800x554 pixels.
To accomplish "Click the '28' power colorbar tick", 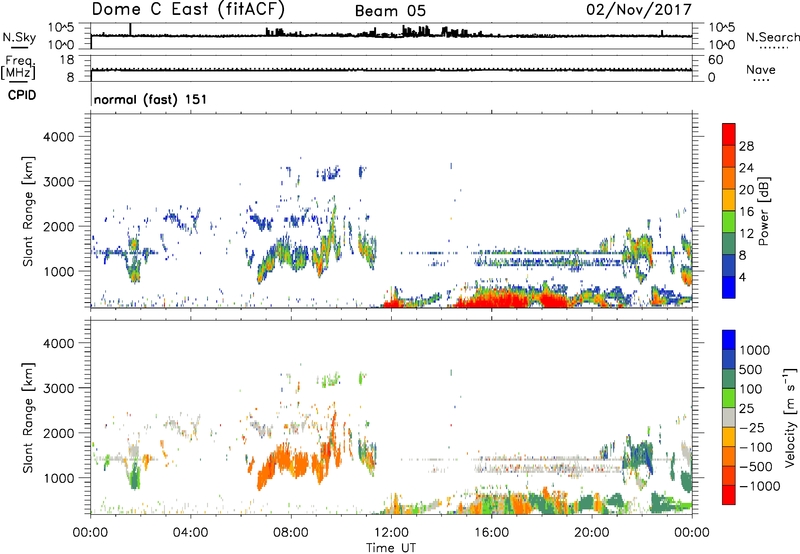I will (x=746, y=146).
